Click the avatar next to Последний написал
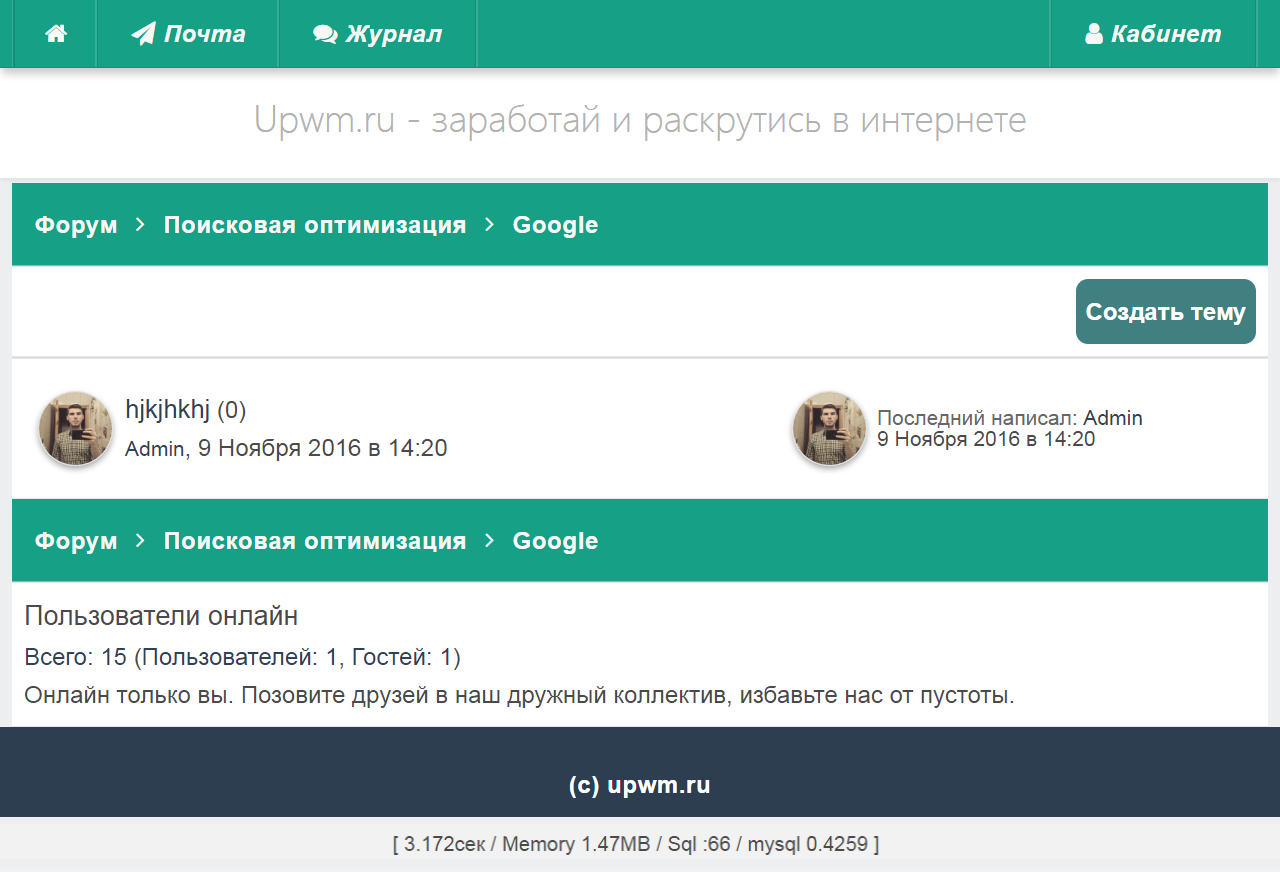Image resolution: width=1280 pixels, height=872 pixels. point(830,428)
